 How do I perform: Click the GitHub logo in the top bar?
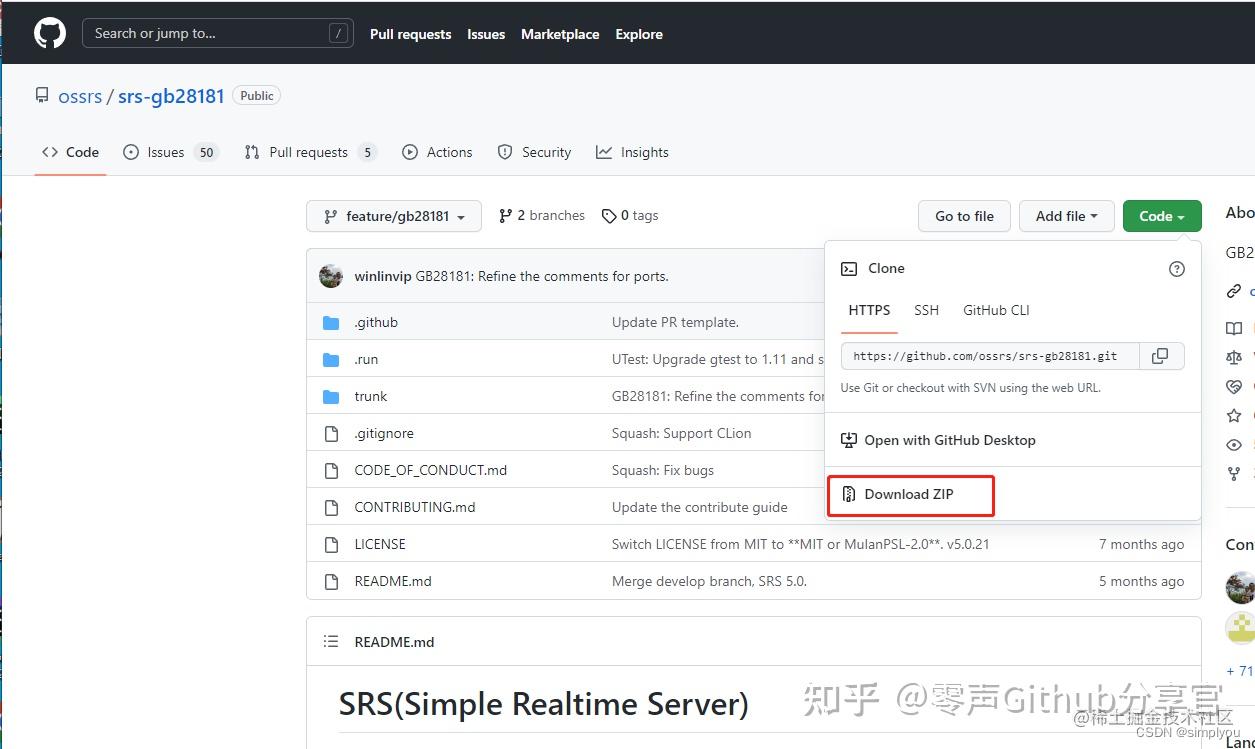click(49, 32)
